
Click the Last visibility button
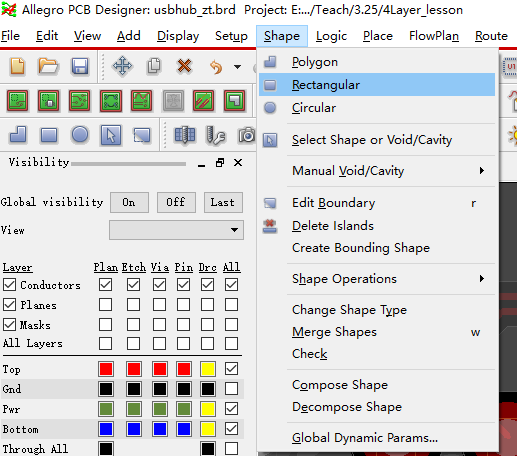coord(223,202)
